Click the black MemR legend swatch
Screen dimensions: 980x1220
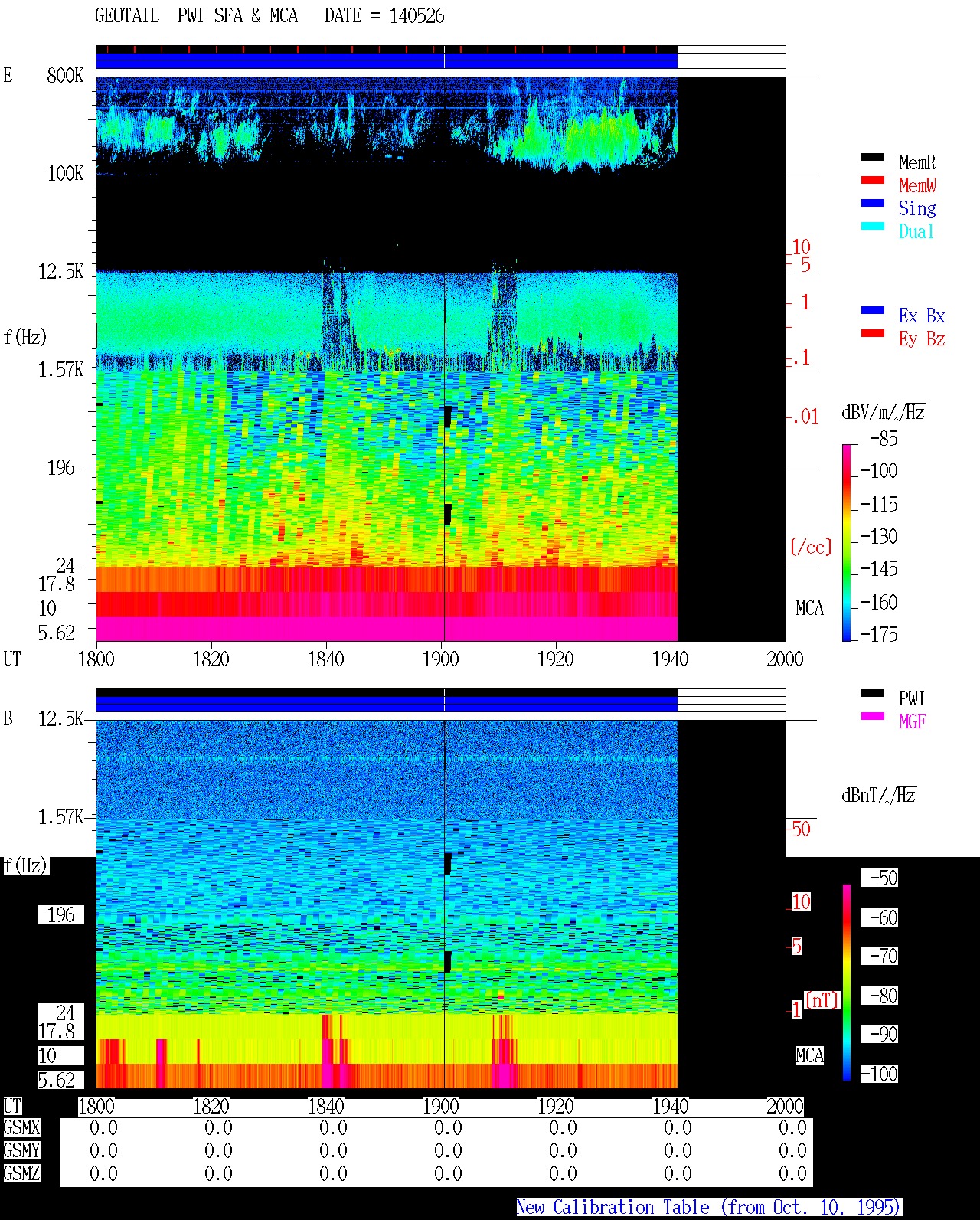pos(873,157)
